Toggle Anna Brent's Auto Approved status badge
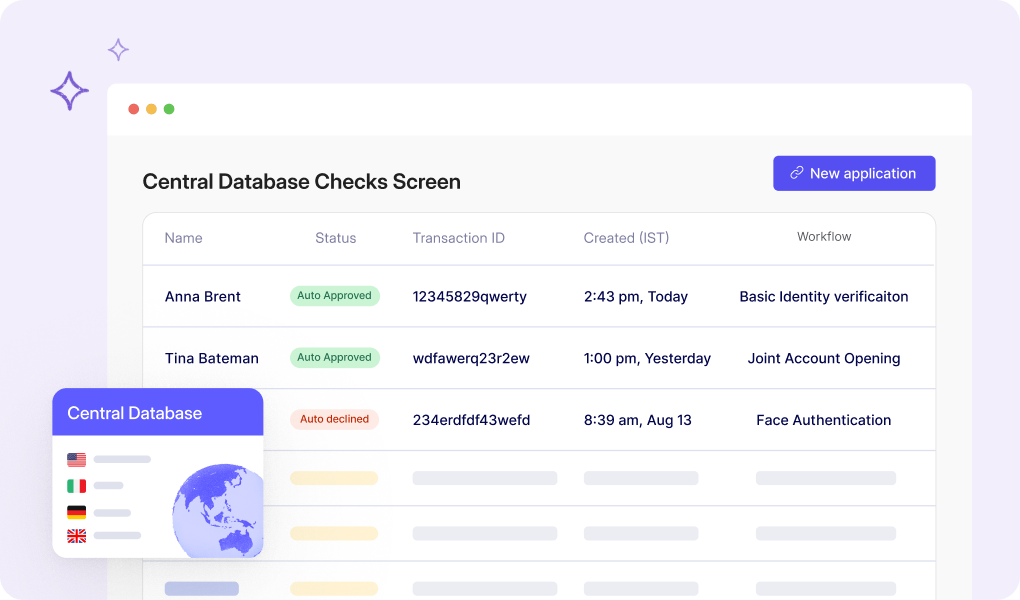 pyautogui.click(x=334, y=295)
